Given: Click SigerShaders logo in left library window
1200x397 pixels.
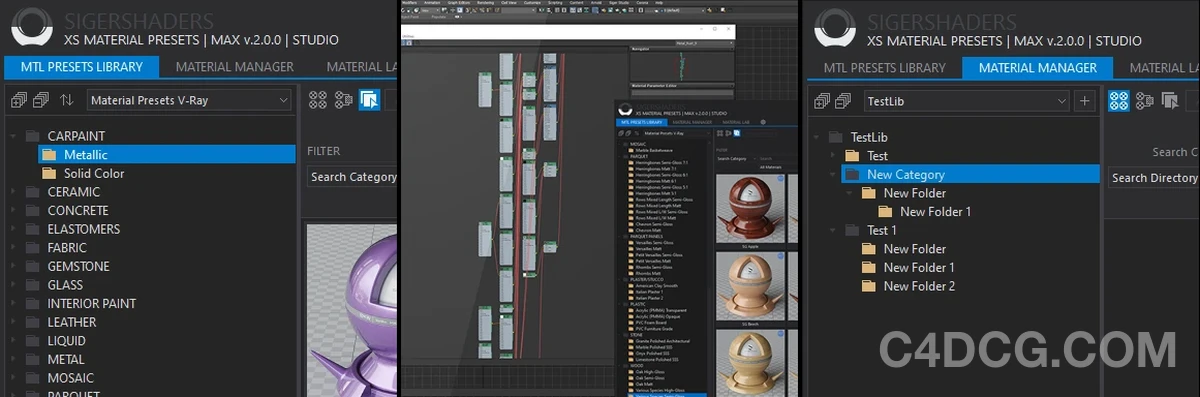Looking at the screenshot, I should coord(33,27).
